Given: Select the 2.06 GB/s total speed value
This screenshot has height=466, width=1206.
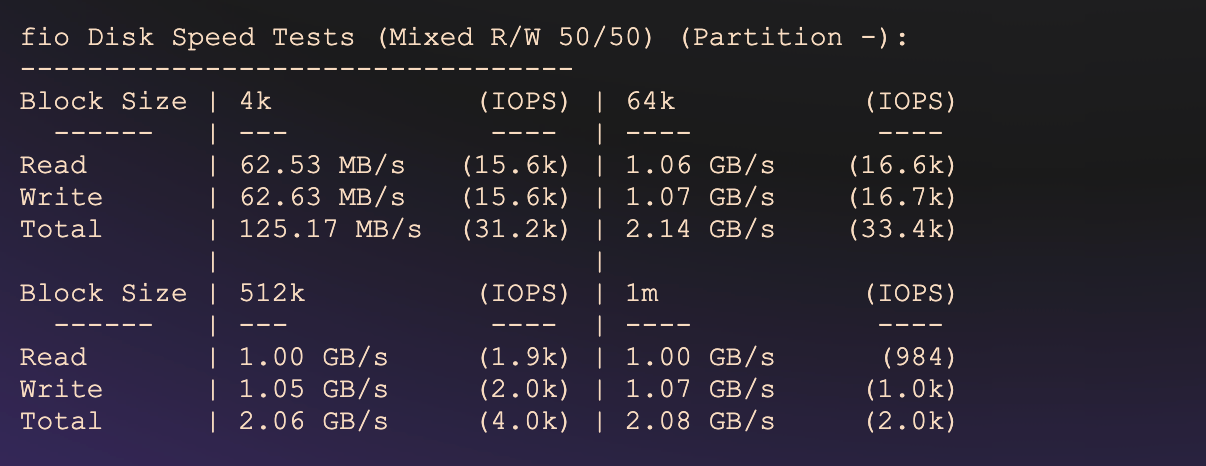Looking at the screenshot, I should (314, 421).
